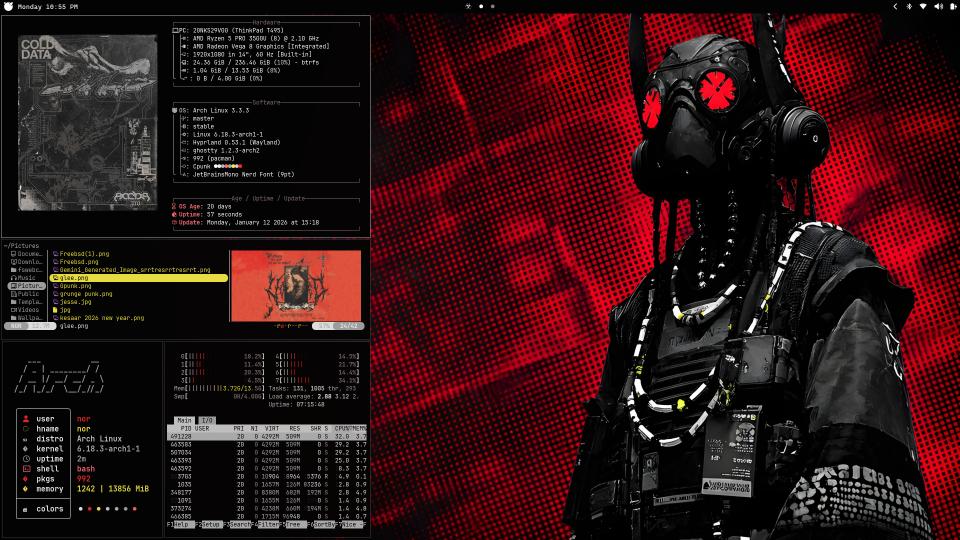The image size is (960, 540).
Task: Click the volume speaker icon
Action: click(938, 6)
